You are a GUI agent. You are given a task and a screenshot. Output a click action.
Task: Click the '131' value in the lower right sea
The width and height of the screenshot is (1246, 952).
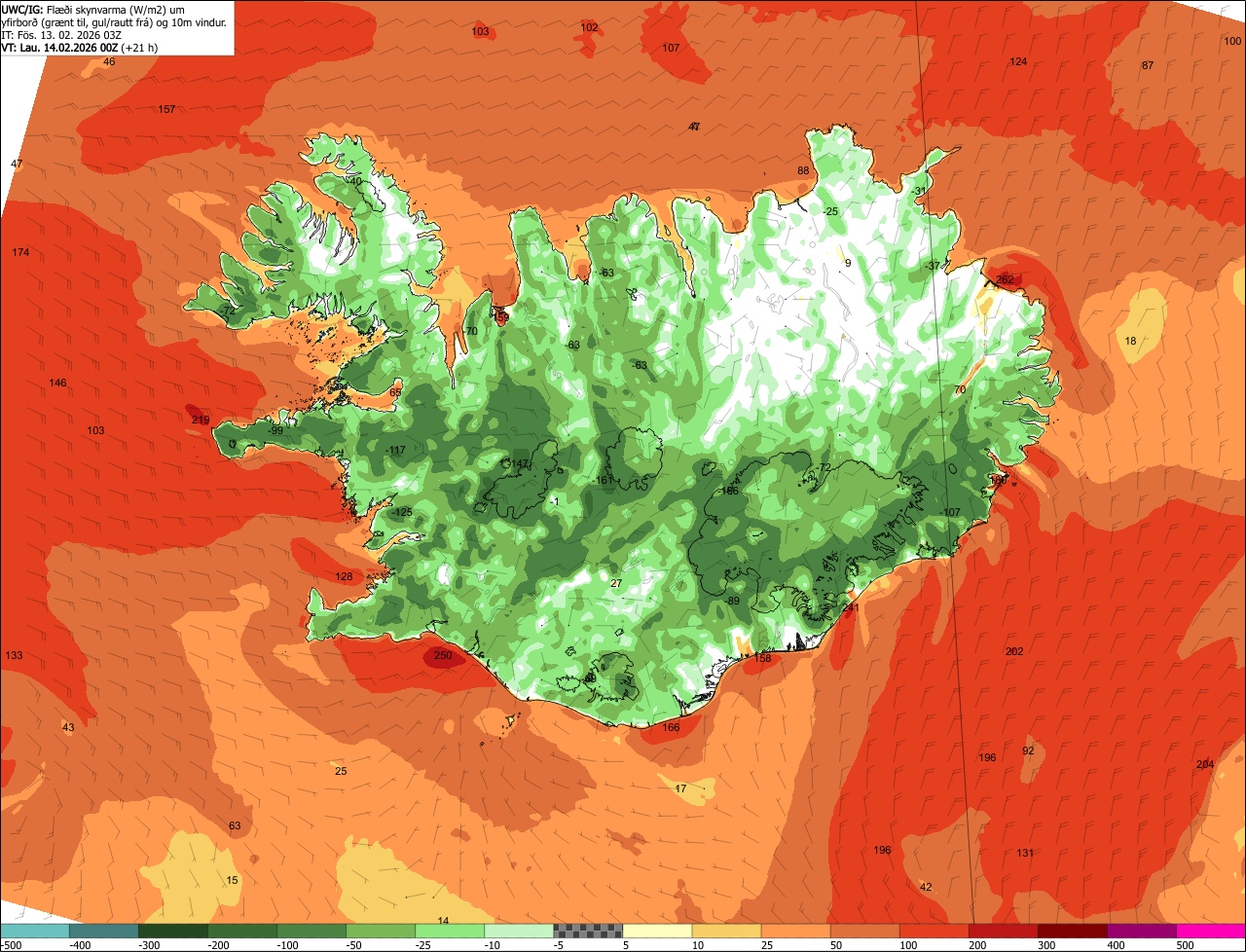1025,853
